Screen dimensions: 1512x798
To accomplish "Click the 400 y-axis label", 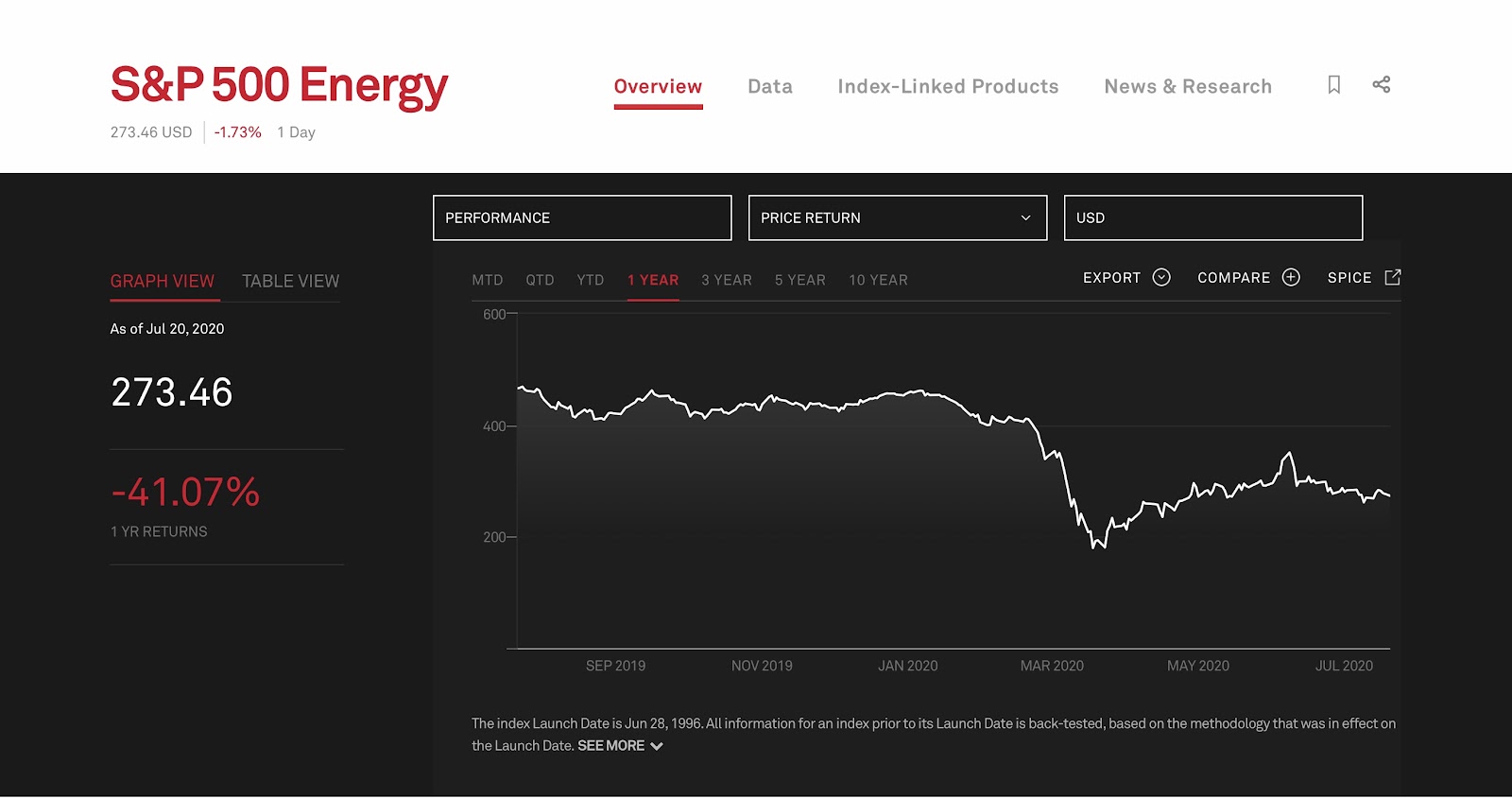I will (494, 426).
